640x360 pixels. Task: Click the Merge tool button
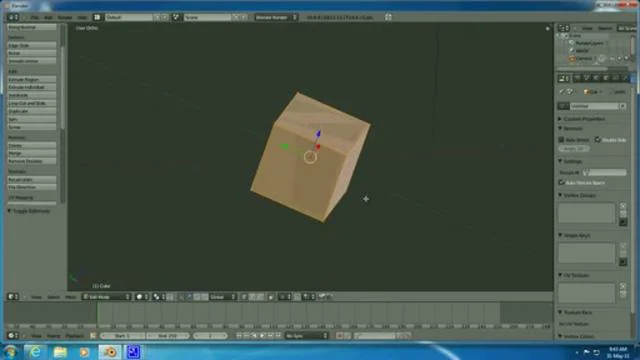(32, 153)
